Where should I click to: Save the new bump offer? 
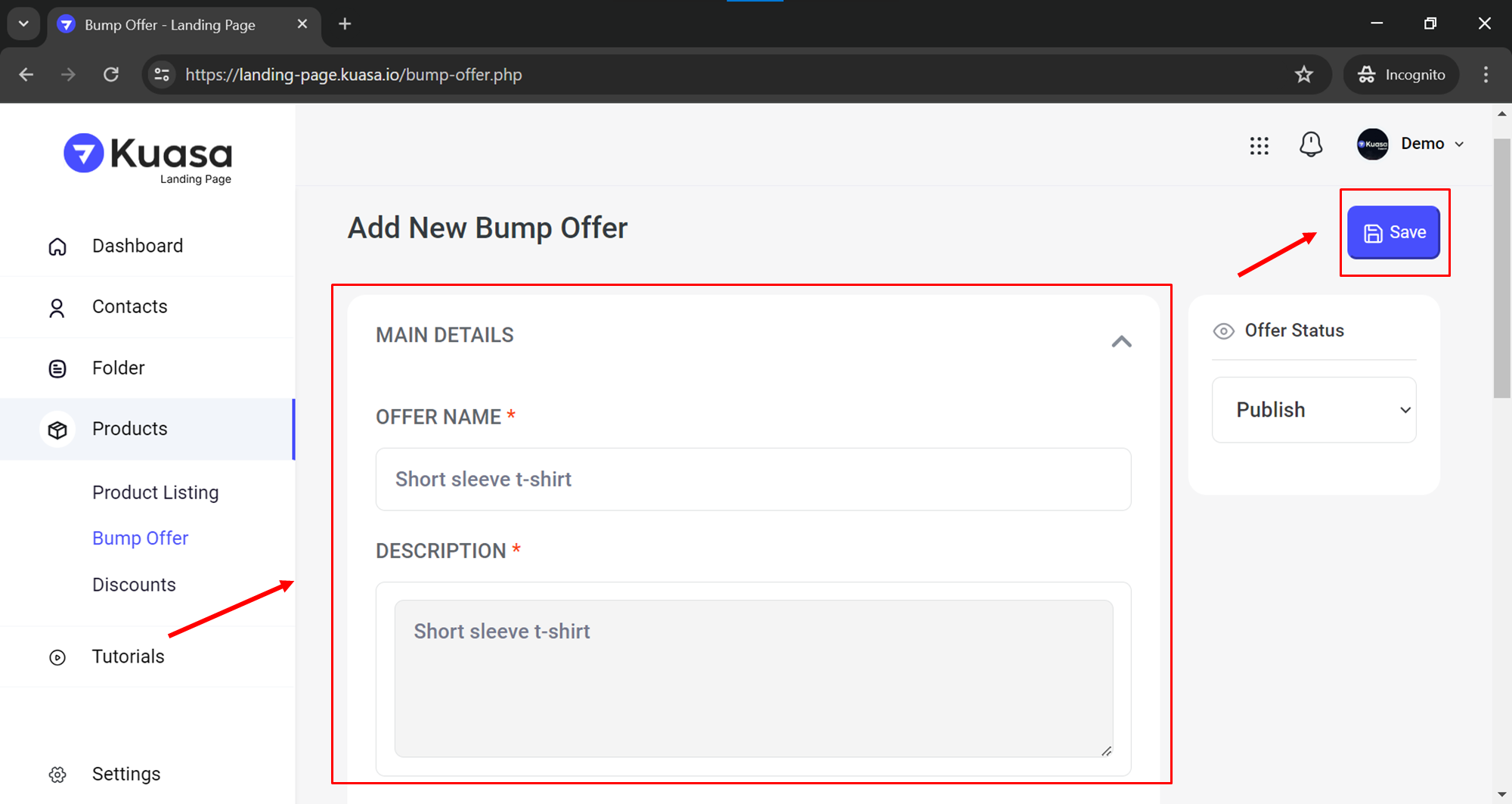1393,232
